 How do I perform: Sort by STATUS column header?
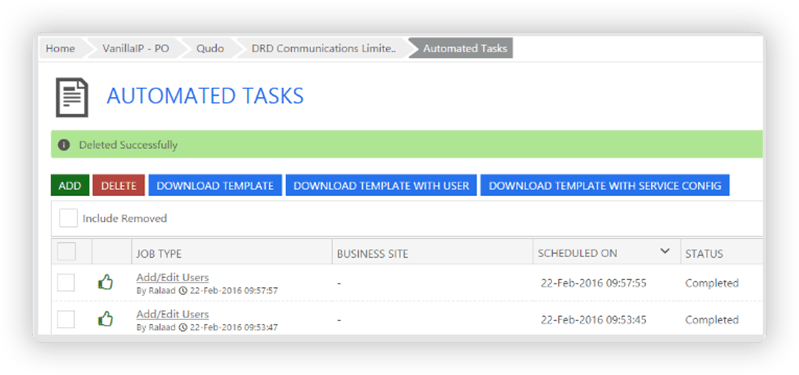click(x=704, y=254)
